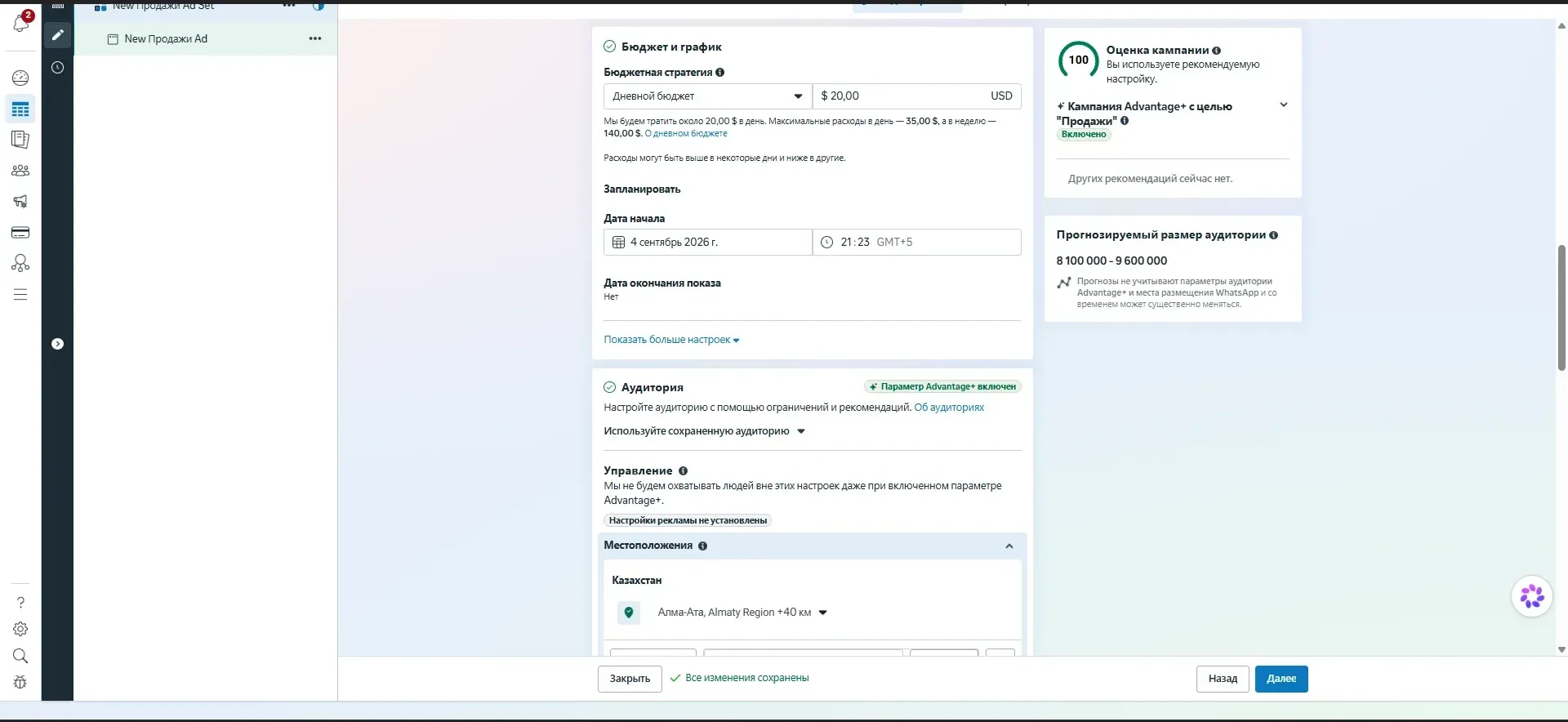
Task: Click the bug report icon
Action: pyautogui.click(x=20, y=683)
